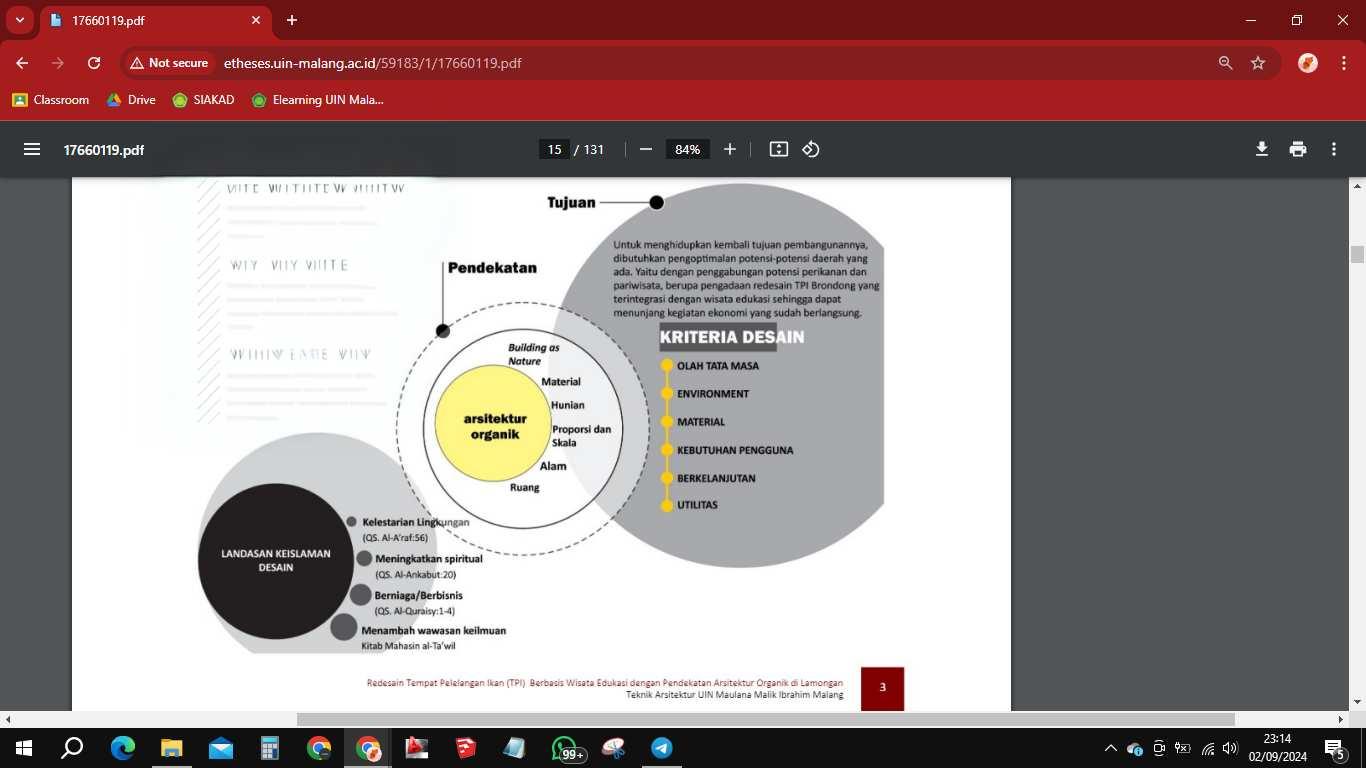Open the browser zoom magnifier icon
The height and width of the screenshot is (768, 1366).
tap(1225, 63)
